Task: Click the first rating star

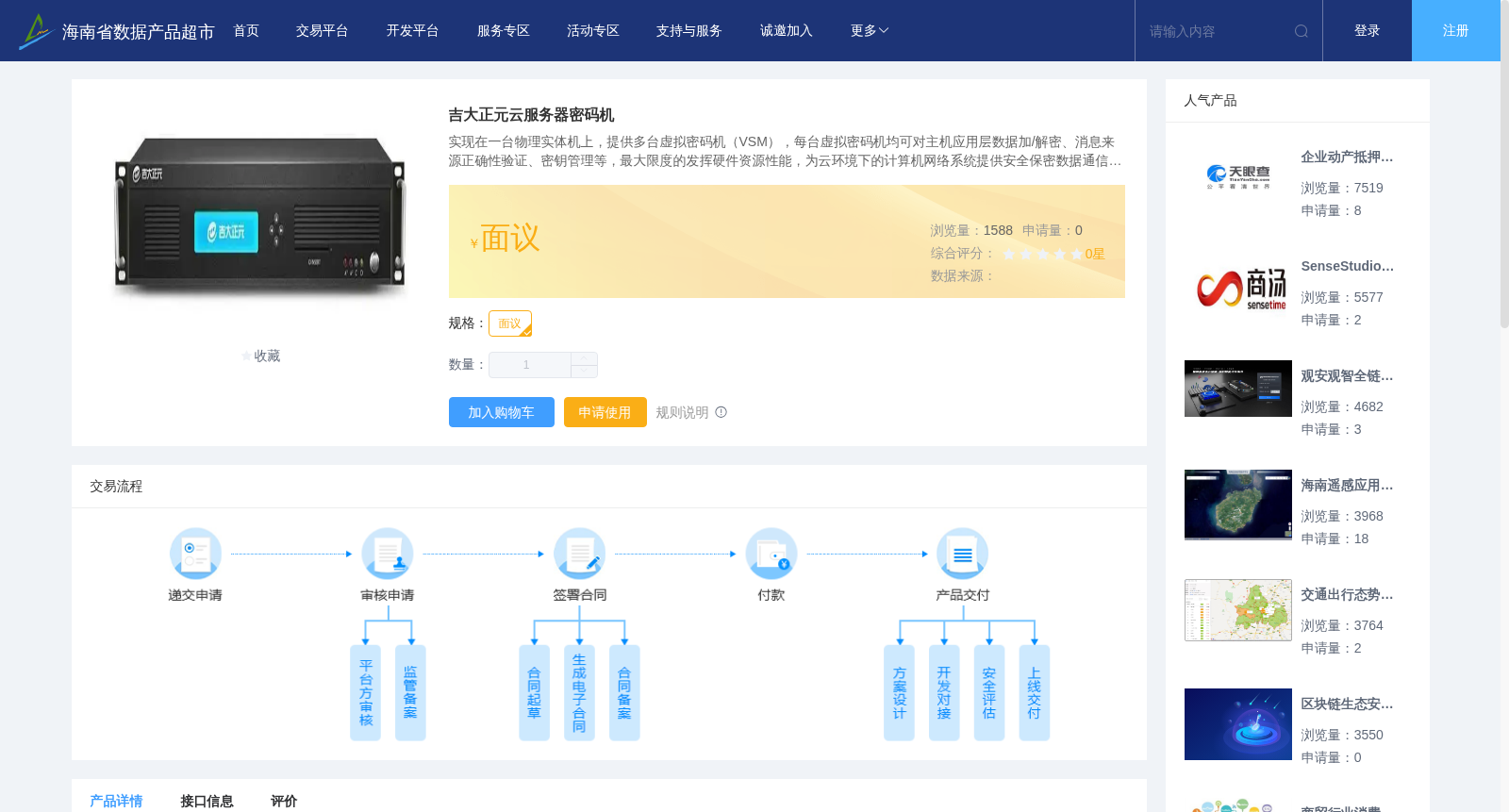Action: (x=1009, y=254)
